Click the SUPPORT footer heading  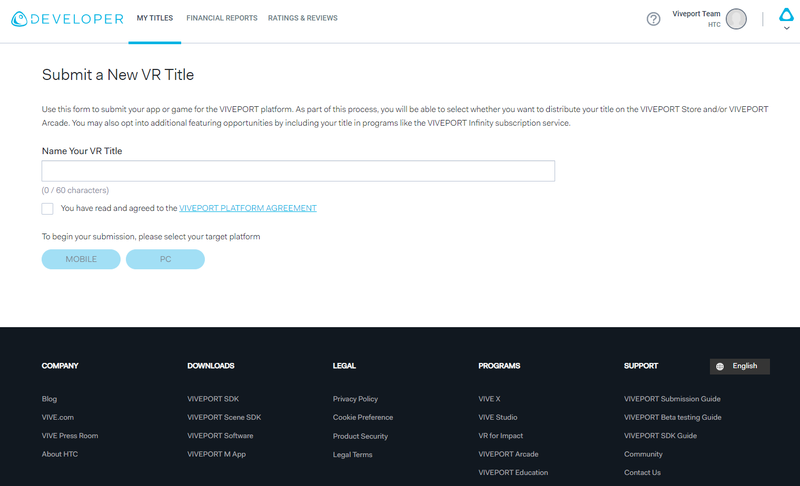click(x=641, y=366)
